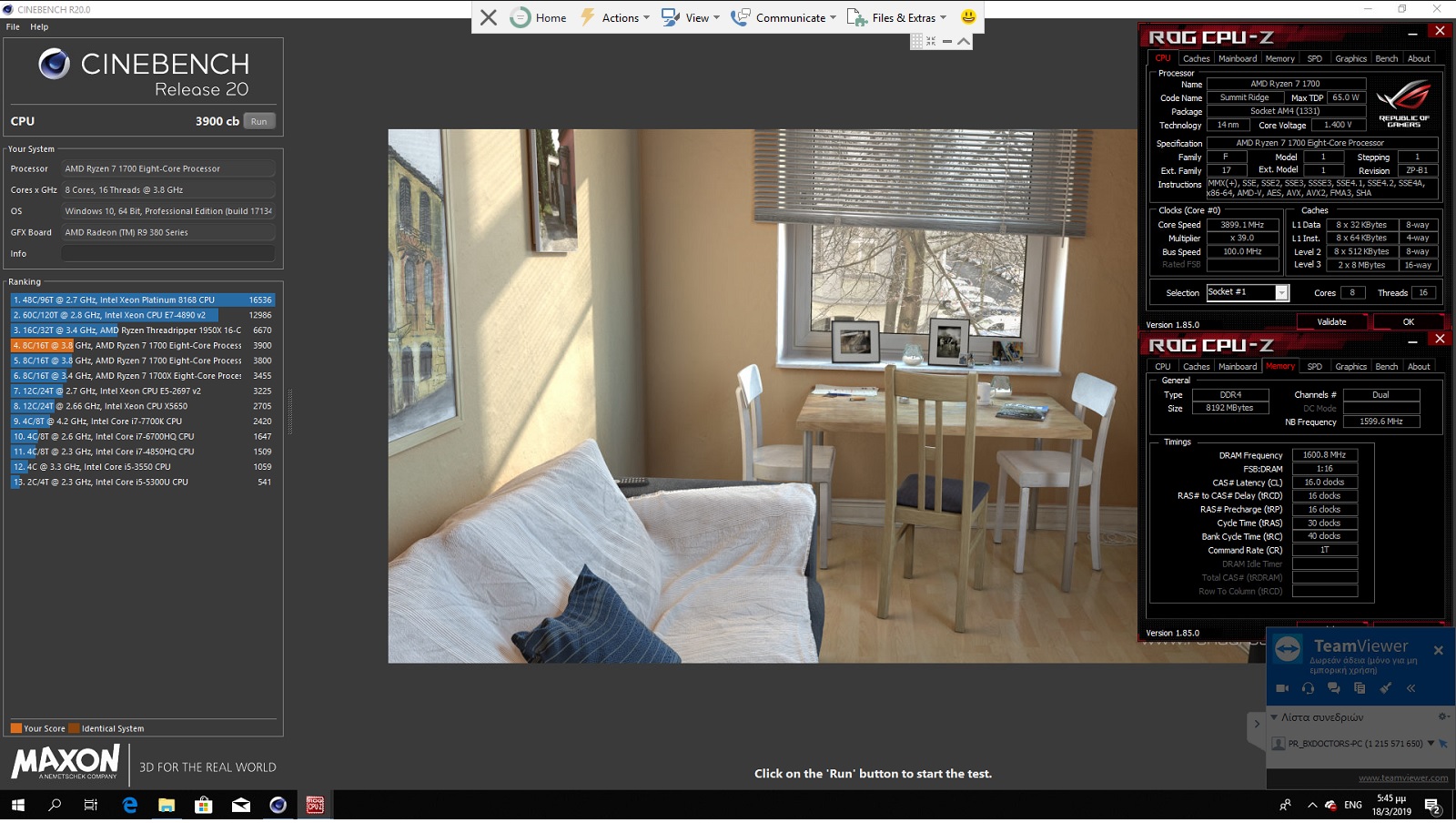Switch to CPU tab in lower CPU-Z window
The height and width of the screenshot is (823, 1456).
click(x=1163, y=366)
